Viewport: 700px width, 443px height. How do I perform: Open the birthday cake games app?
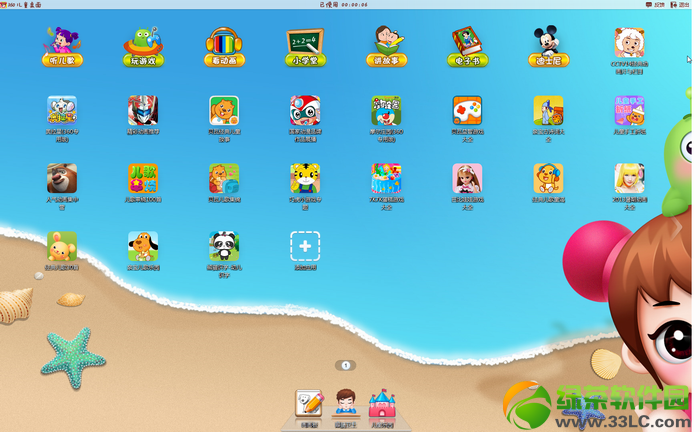[x=386, y=178]
